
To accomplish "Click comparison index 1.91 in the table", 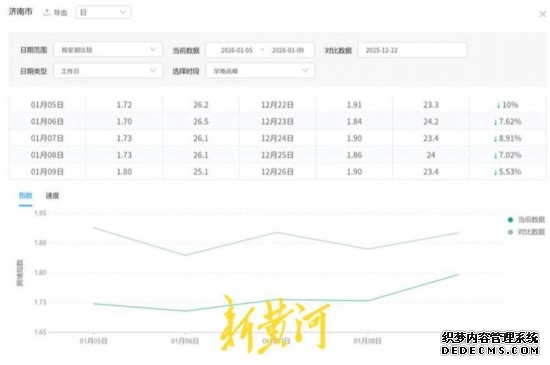I will pyautogui.click(x=354, y=105).
